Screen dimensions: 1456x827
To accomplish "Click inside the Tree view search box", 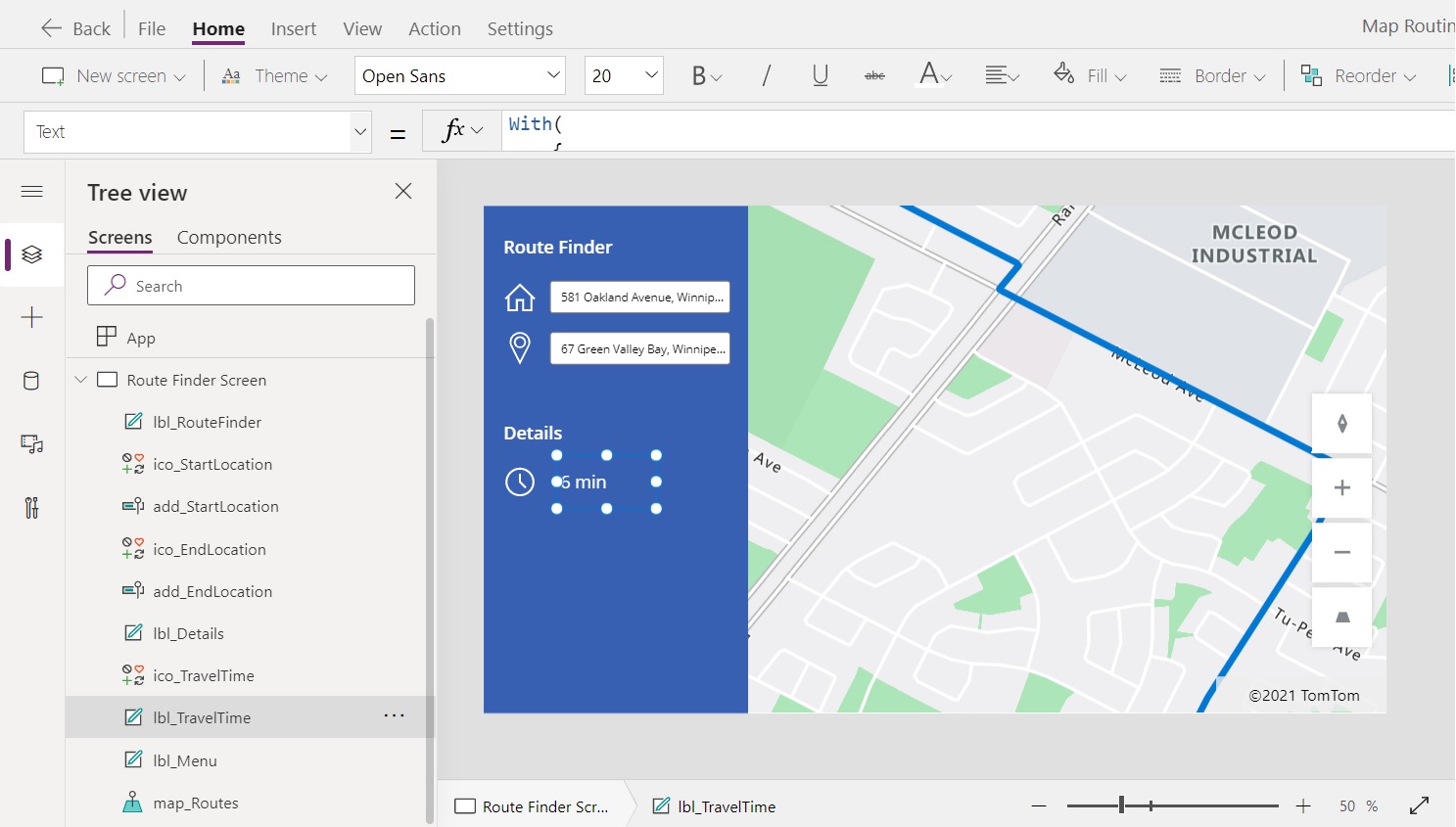I will [251, 285].
